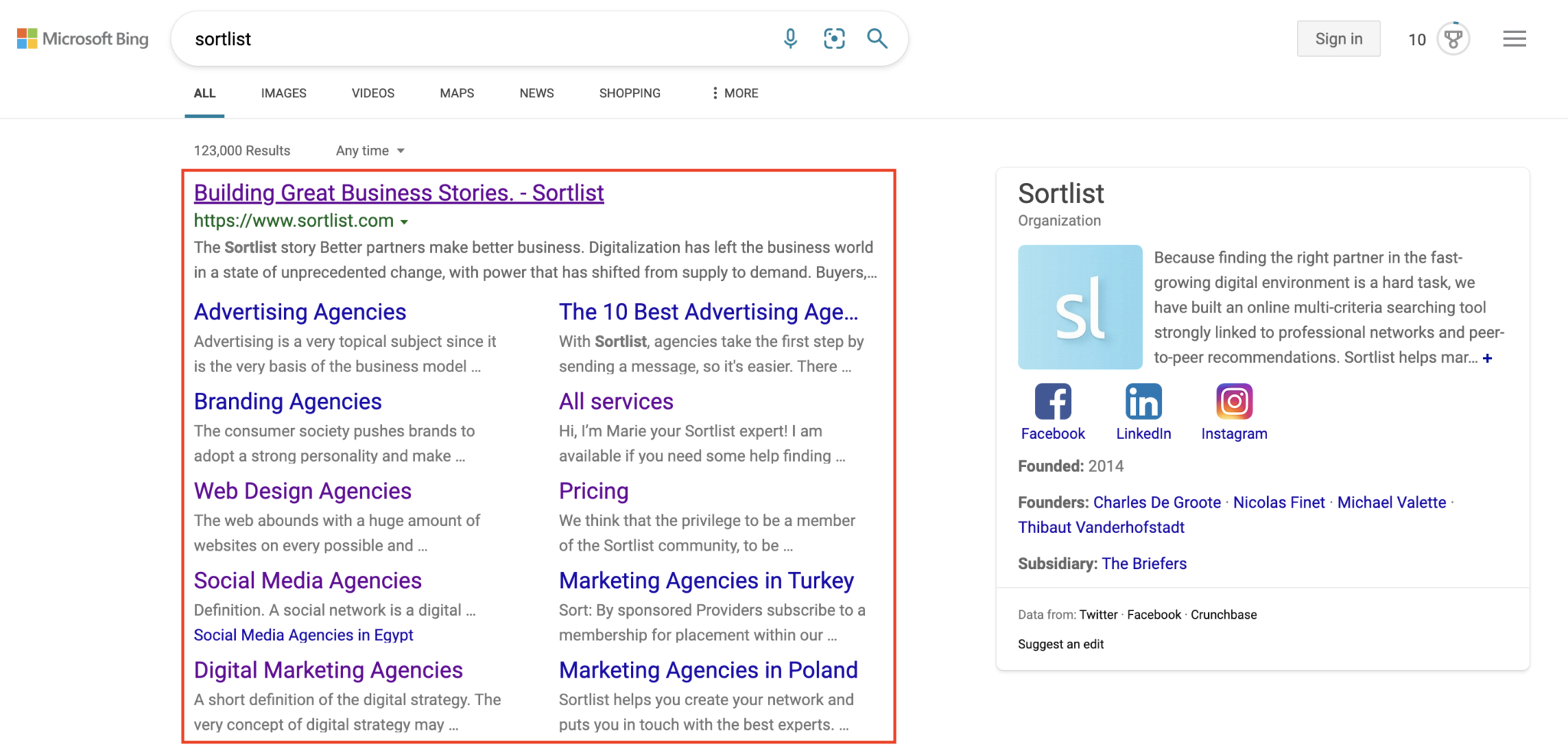1568x755 pixels.
Task: Open visual search with the camera icon
Action: pyautogui.click(x=834, y=38)
